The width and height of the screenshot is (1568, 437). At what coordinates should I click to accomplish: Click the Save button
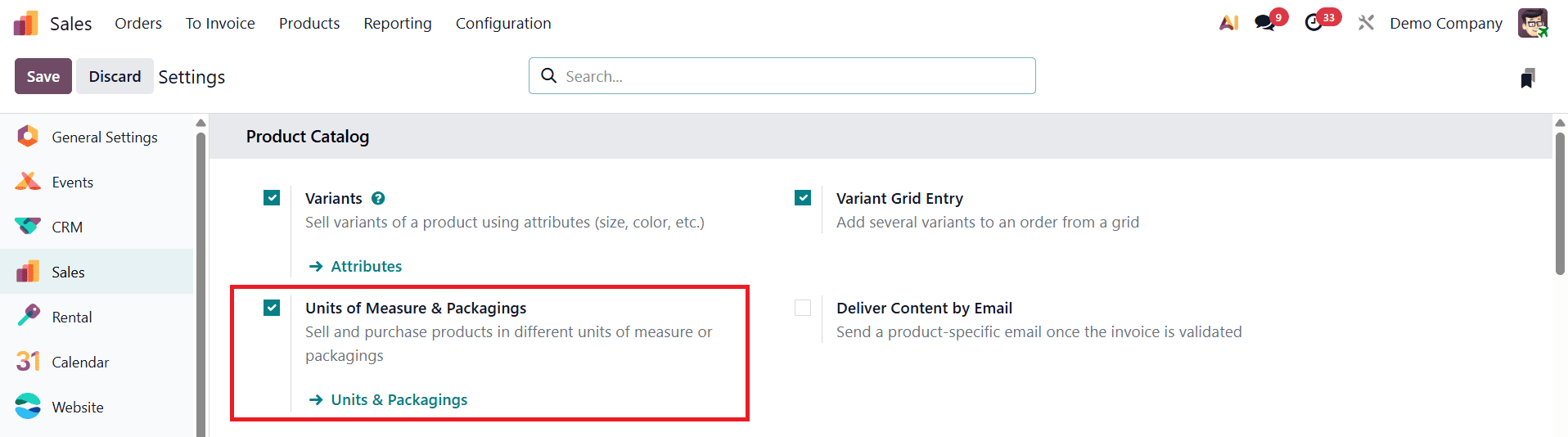[x=43, y=76]
